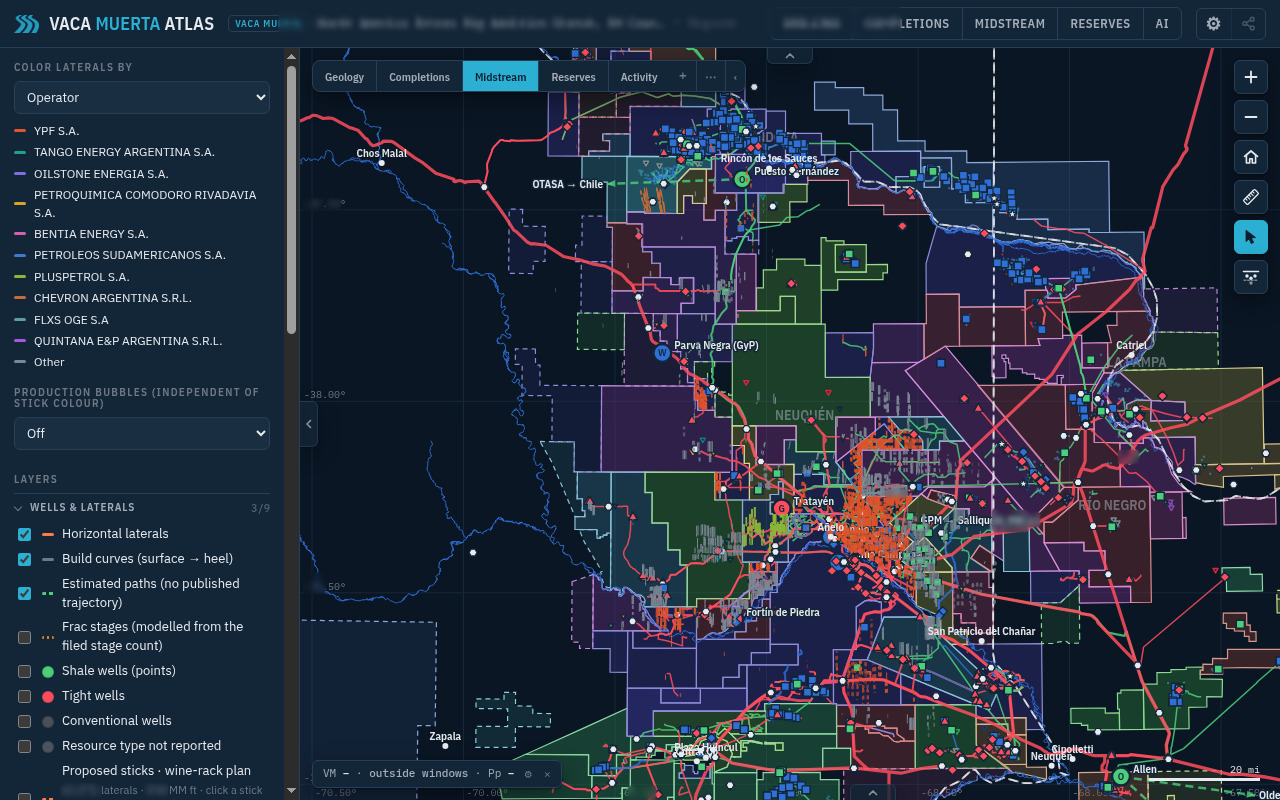1280x800 pixels.
Task: Click the Catriel town label
Action: 1132,345
